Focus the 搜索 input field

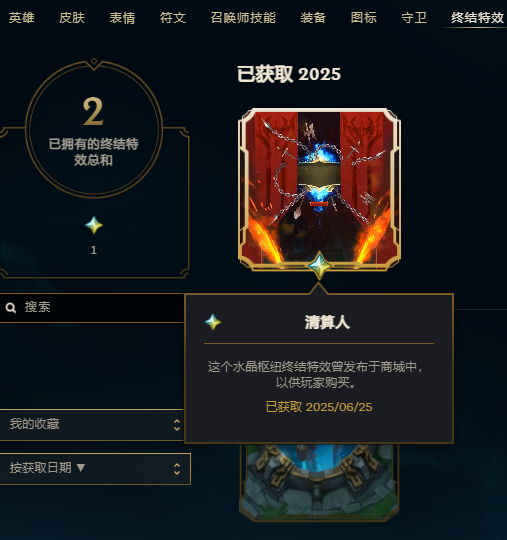(92, 308)
